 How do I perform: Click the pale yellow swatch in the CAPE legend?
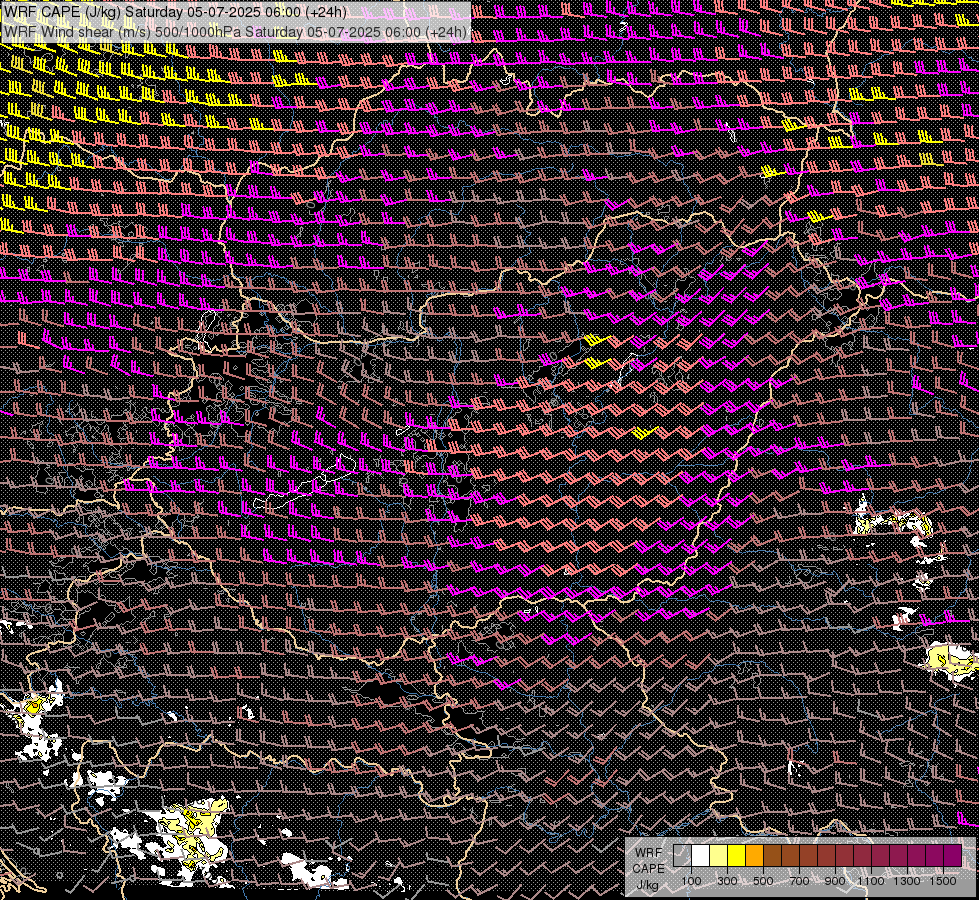coord(719,856)
